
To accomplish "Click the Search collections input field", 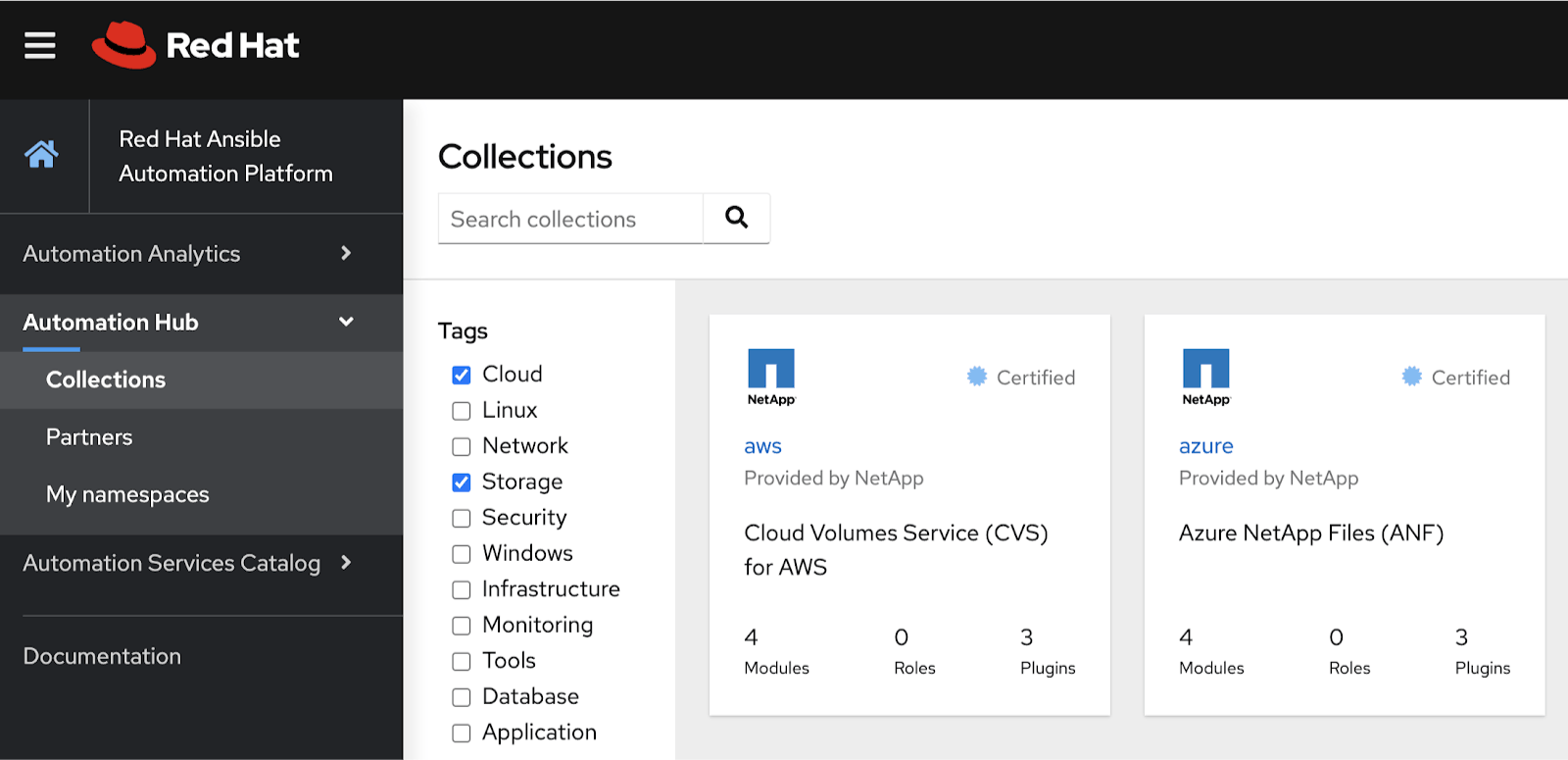I will click(570, 219).
